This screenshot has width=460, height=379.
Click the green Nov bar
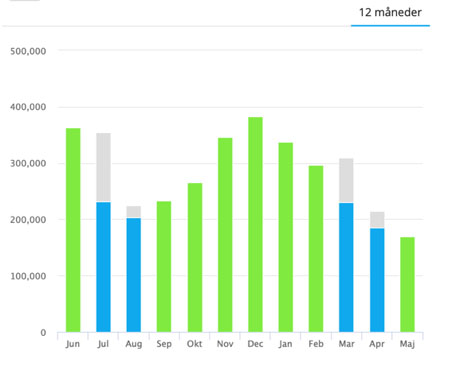225,235
